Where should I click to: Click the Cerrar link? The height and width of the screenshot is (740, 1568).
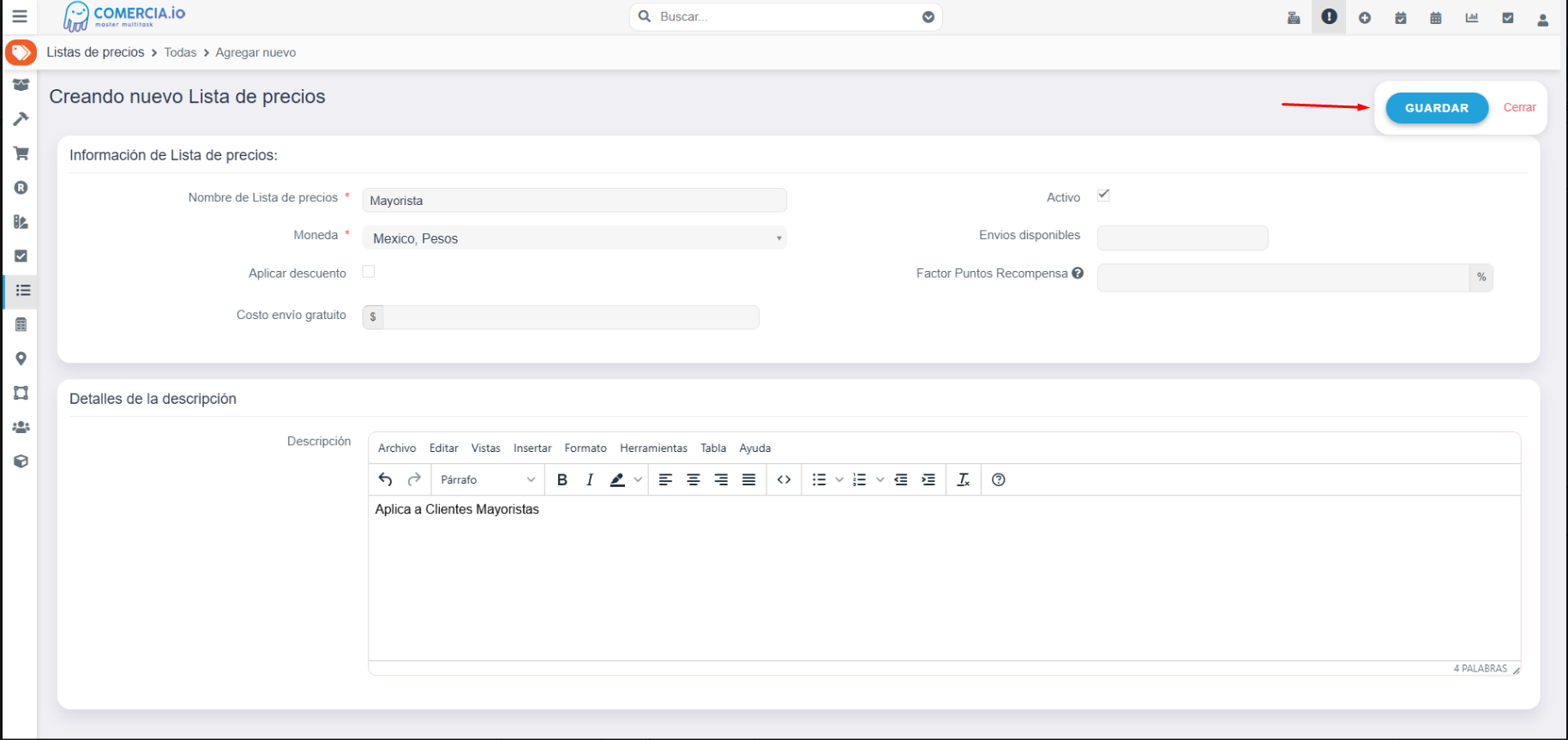[1519, 107]
